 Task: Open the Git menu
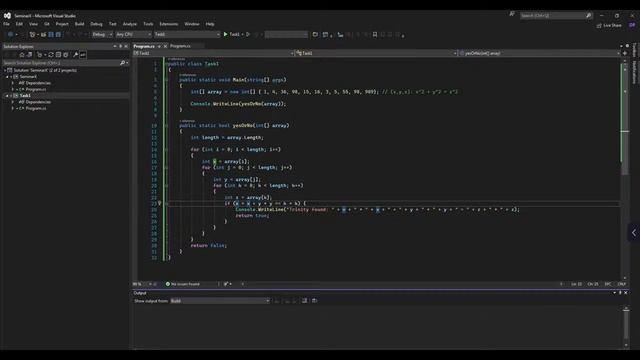[x=47, y=24]
